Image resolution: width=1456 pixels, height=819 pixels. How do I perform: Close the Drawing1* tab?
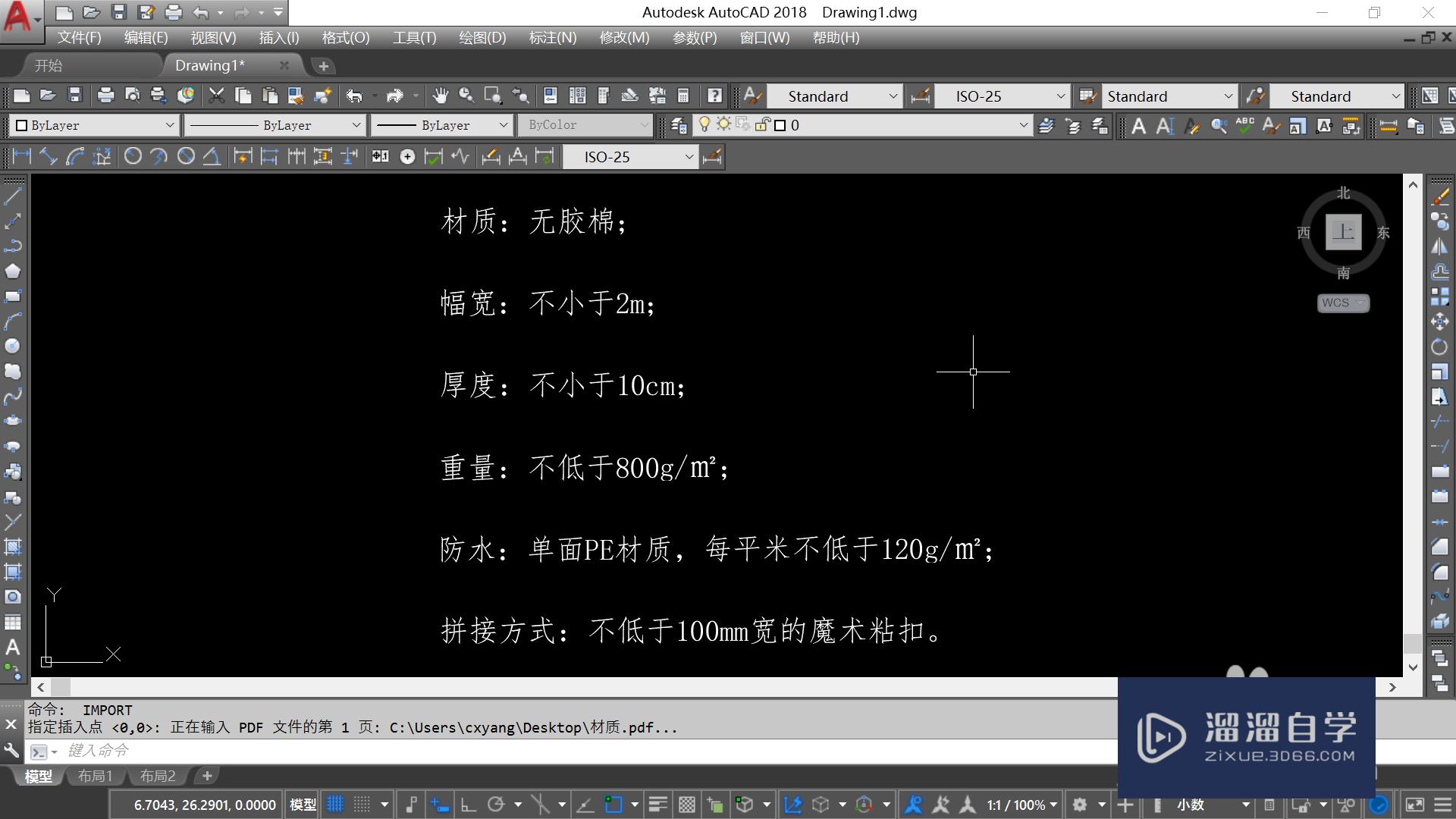coord(284,65)
